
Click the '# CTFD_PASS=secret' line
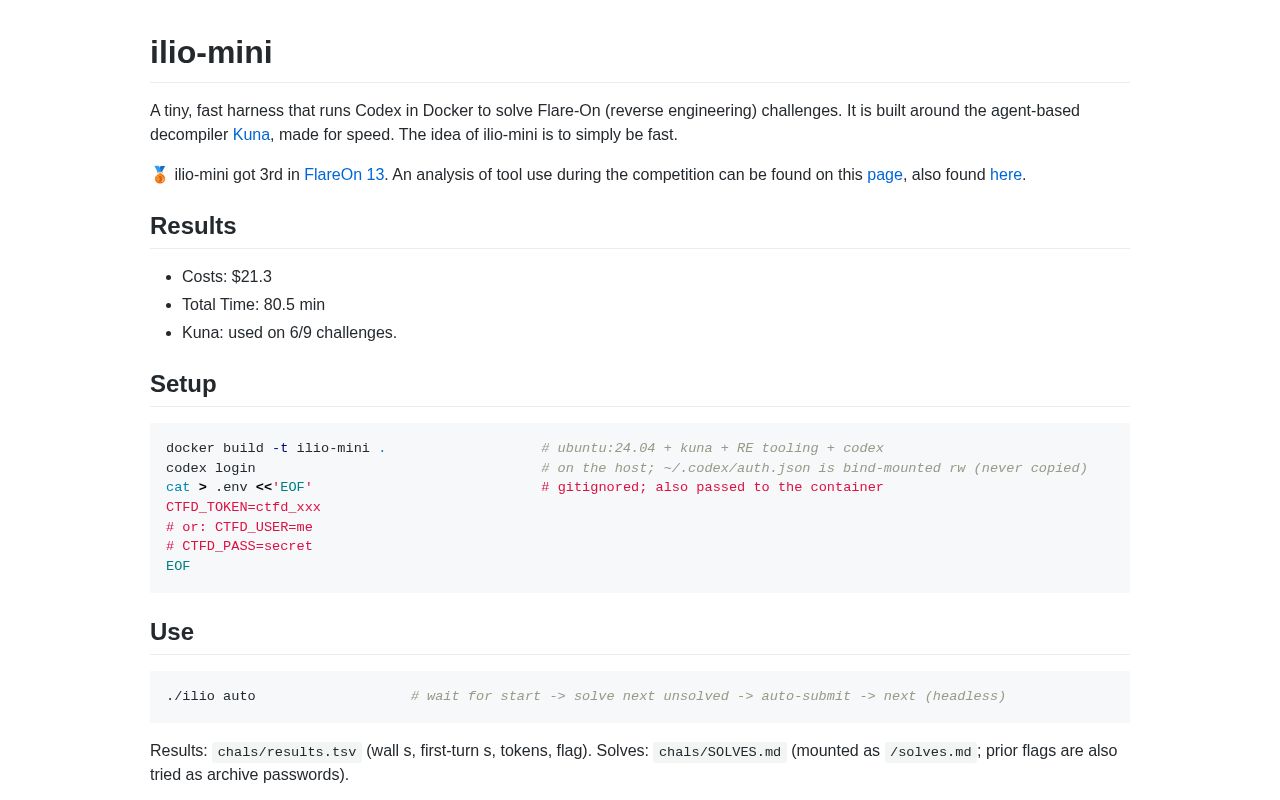[239, 547]
